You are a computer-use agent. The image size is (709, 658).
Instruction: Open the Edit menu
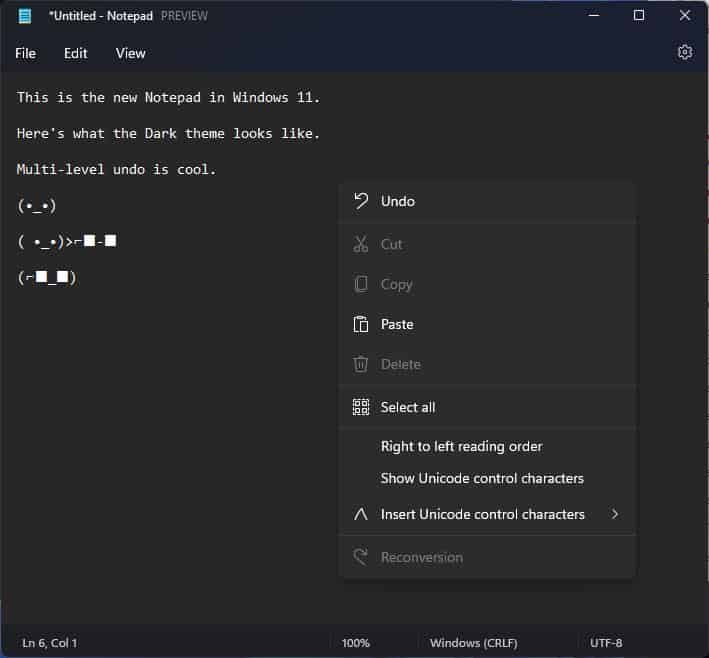[x=76, y=53]
